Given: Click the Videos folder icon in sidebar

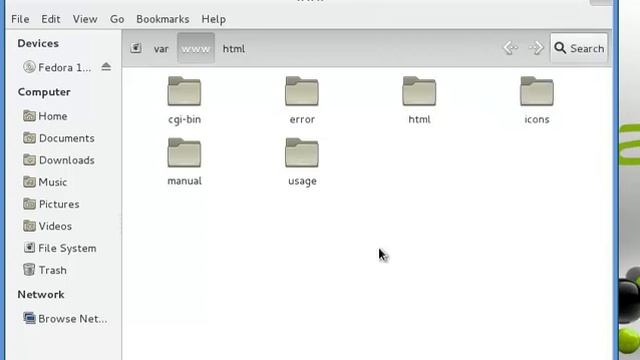Looking at the screenshot, I should [29, 226].
